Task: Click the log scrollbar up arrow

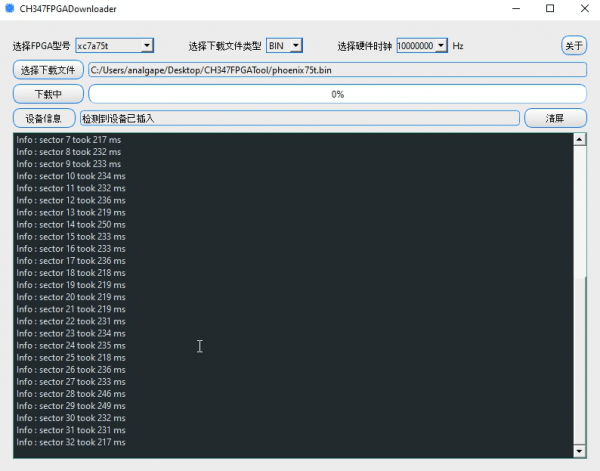Action: [579, 140]
